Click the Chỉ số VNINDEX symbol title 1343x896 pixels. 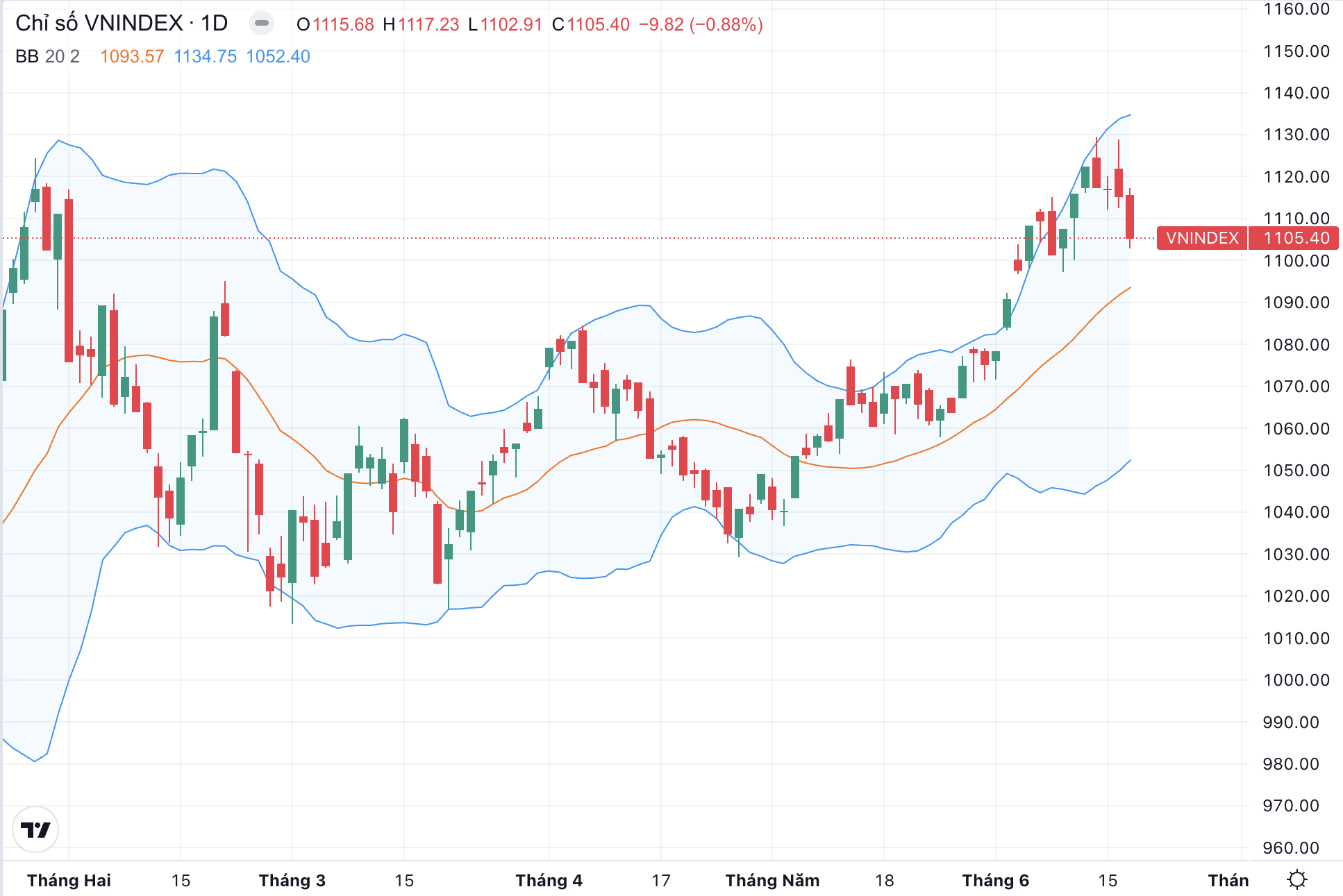[122, 24]
